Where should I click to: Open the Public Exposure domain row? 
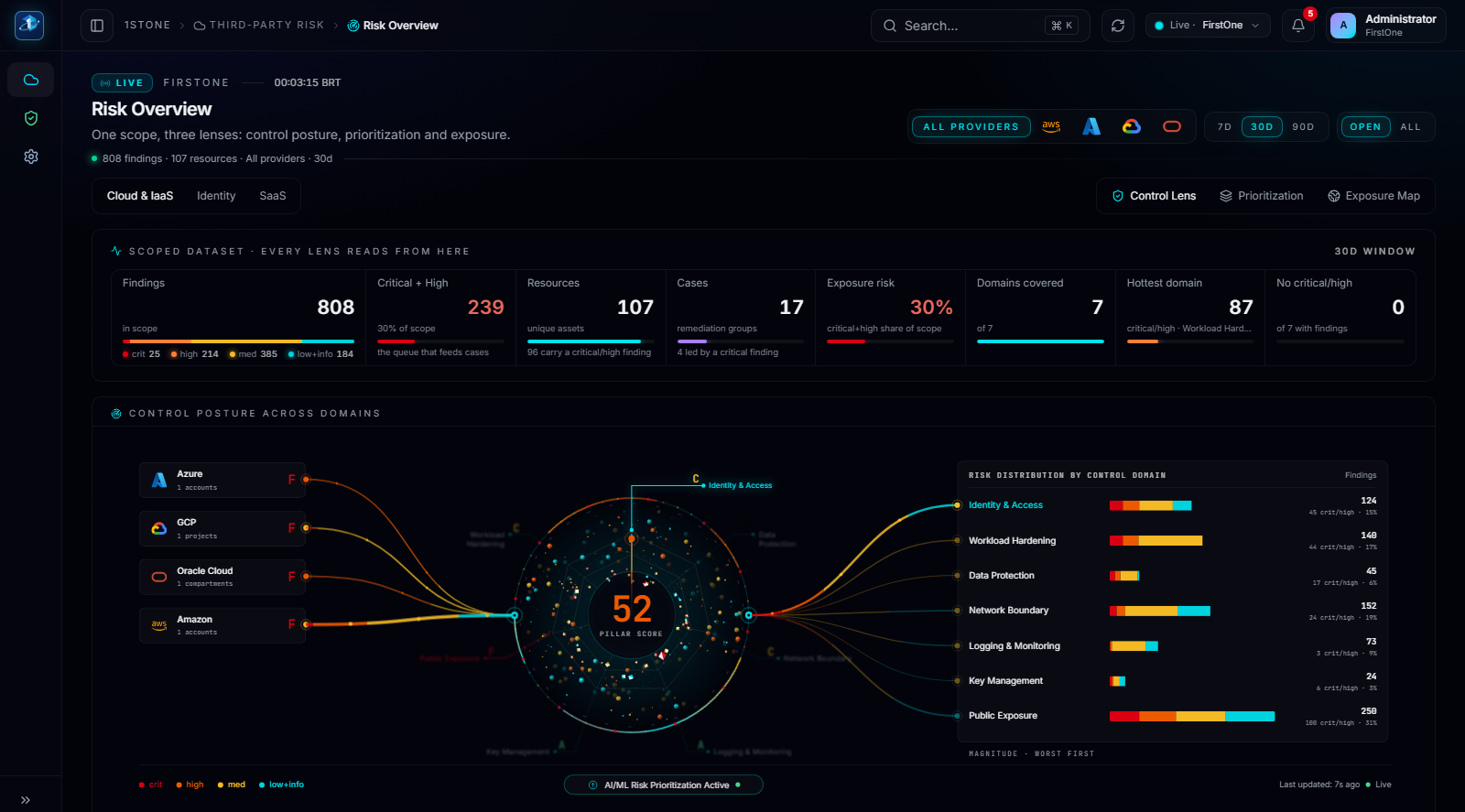coord(1173,717)
